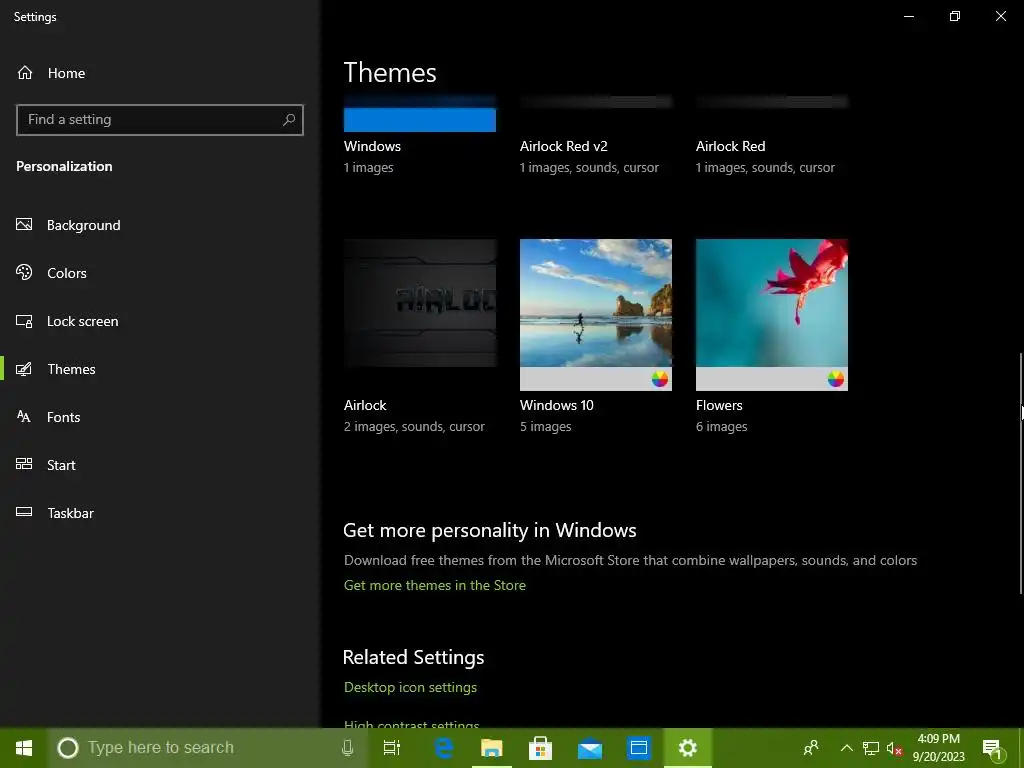Click the Start tiles icon in sidebar
This screenshot has width=1024, height=768.
click(x=24, y=464)
